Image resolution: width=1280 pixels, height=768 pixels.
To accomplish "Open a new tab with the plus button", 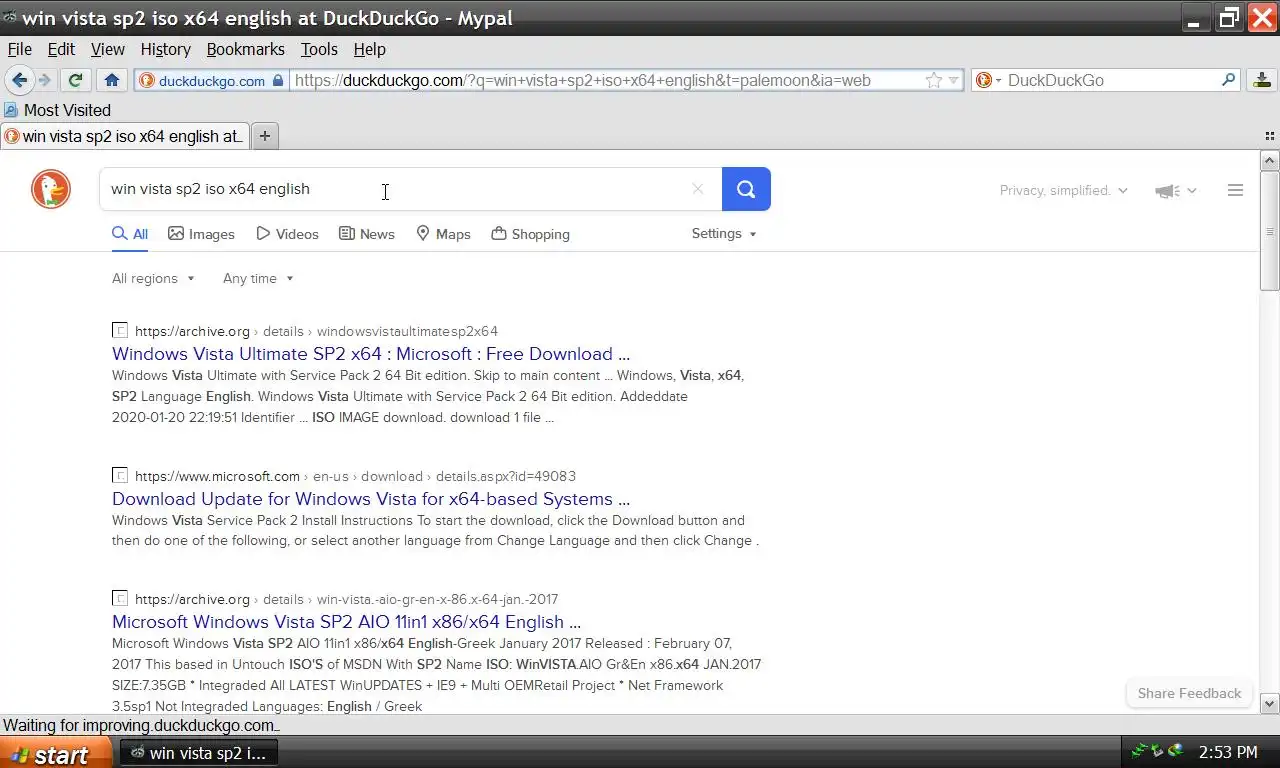I will (265, 136).
